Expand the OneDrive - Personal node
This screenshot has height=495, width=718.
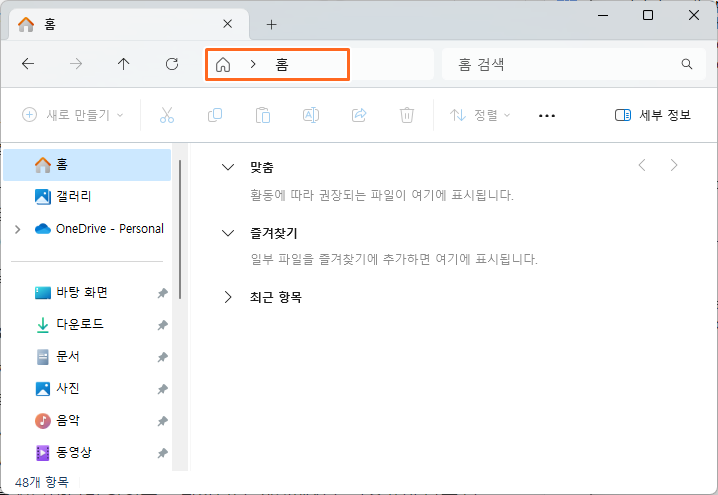pyautogui.click(x=17, y=229)
